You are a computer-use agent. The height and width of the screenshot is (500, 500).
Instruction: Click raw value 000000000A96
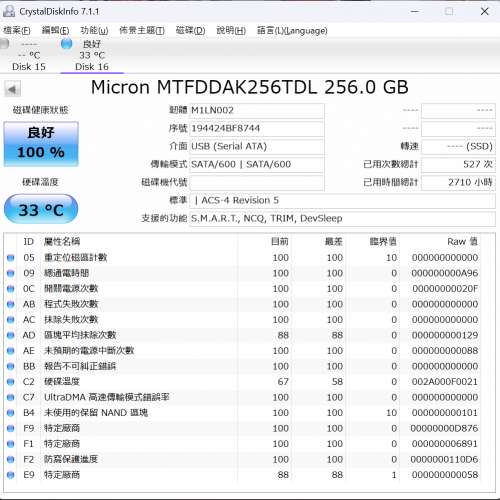(x=445, y=273)
